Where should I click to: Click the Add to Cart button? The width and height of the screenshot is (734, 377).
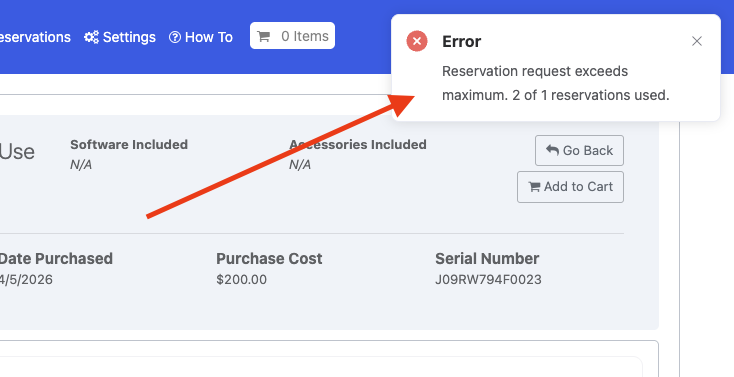tap(570, 187)
